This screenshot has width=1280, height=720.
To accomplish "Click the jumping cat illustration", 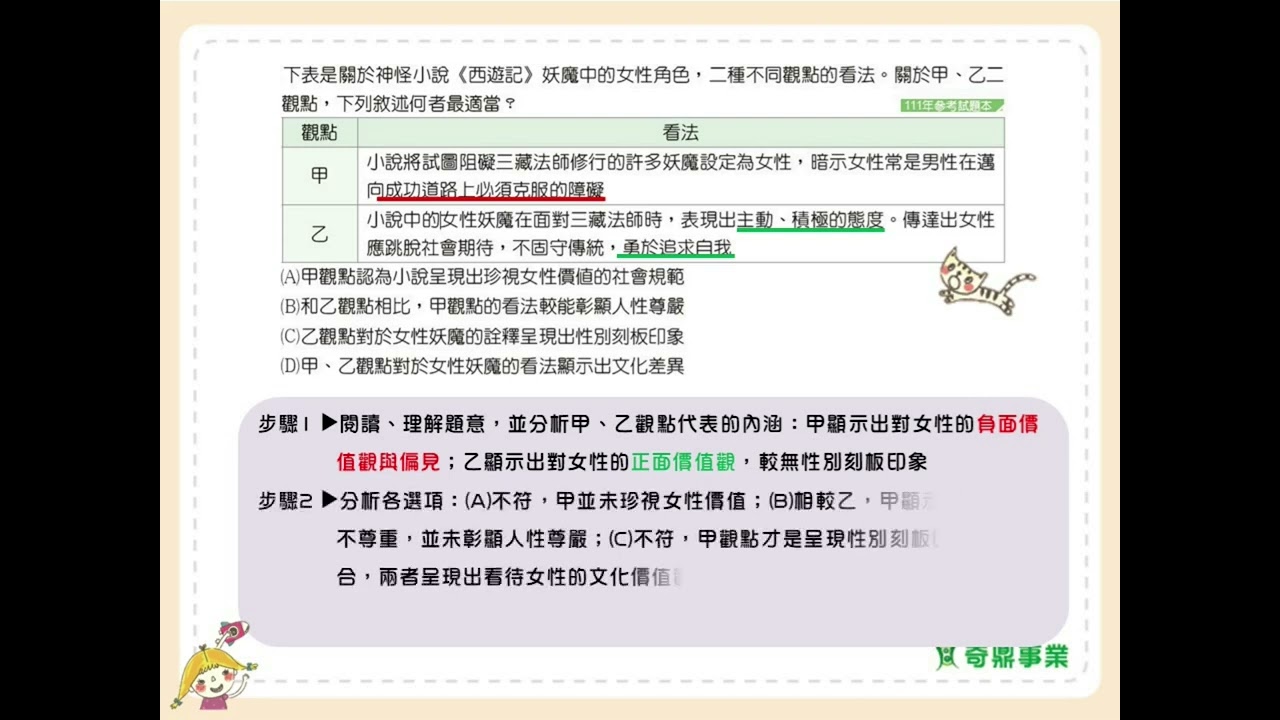I will pyautogui.click(x=985, y=281).
